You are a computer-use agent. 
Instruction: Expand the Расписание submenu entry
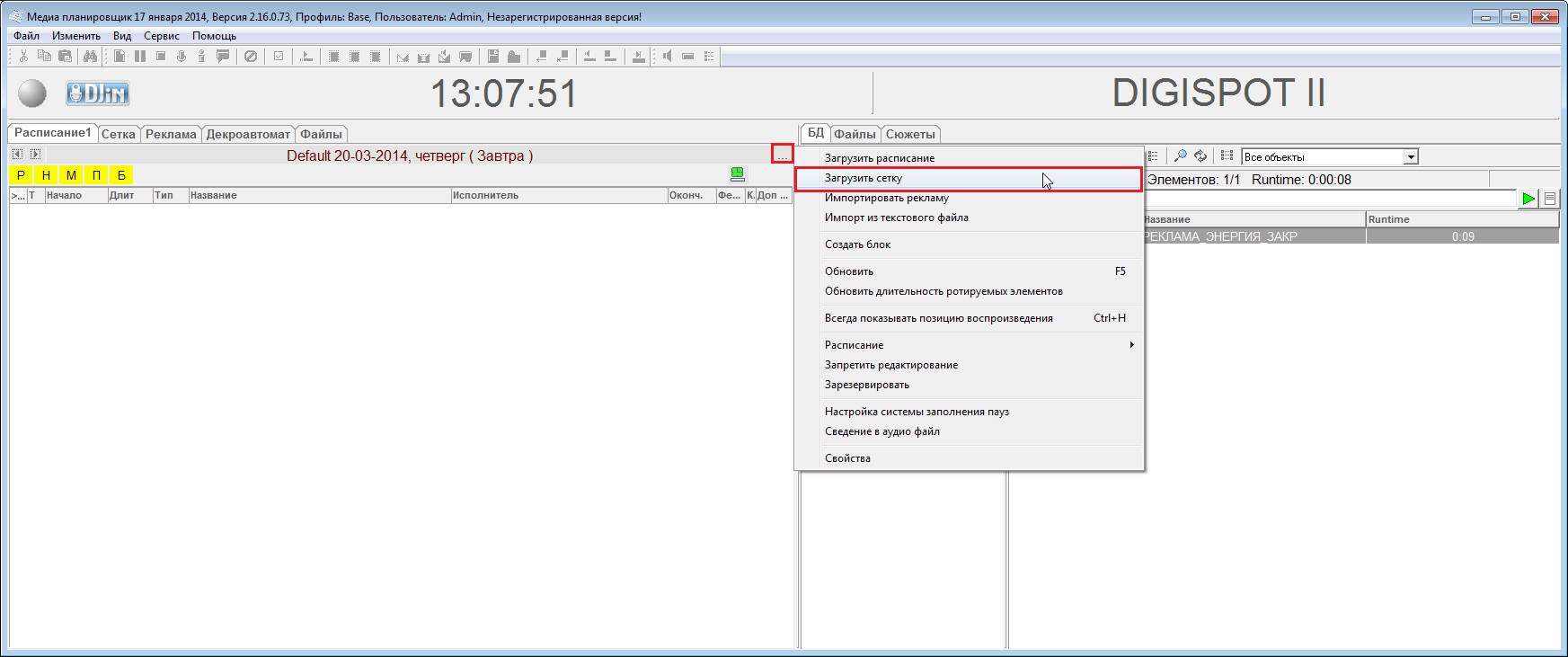(x=970, y=345)
